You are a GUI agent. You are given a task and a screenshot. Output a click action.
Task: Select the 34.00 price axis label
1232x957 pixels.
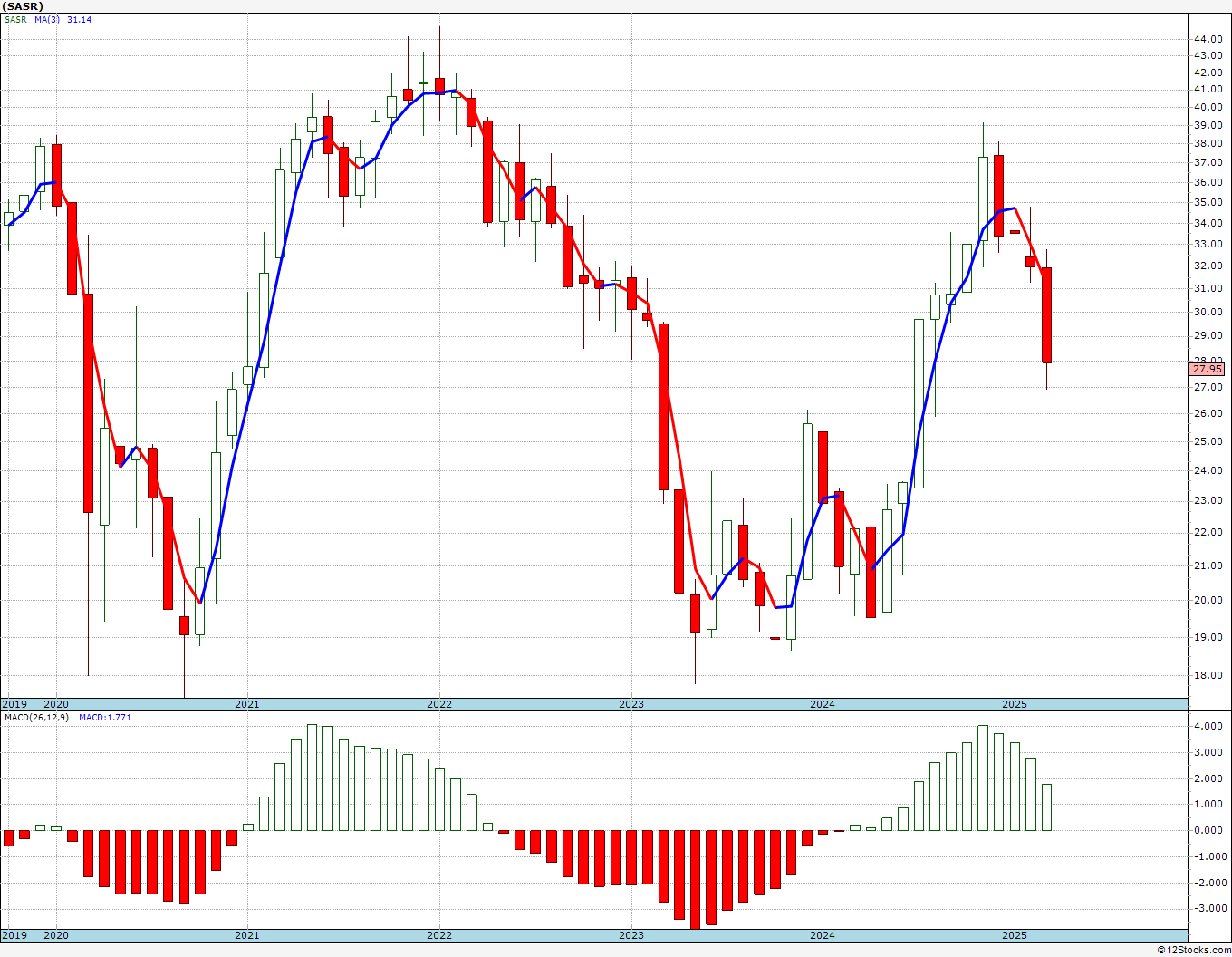(x=1209, y=223)
